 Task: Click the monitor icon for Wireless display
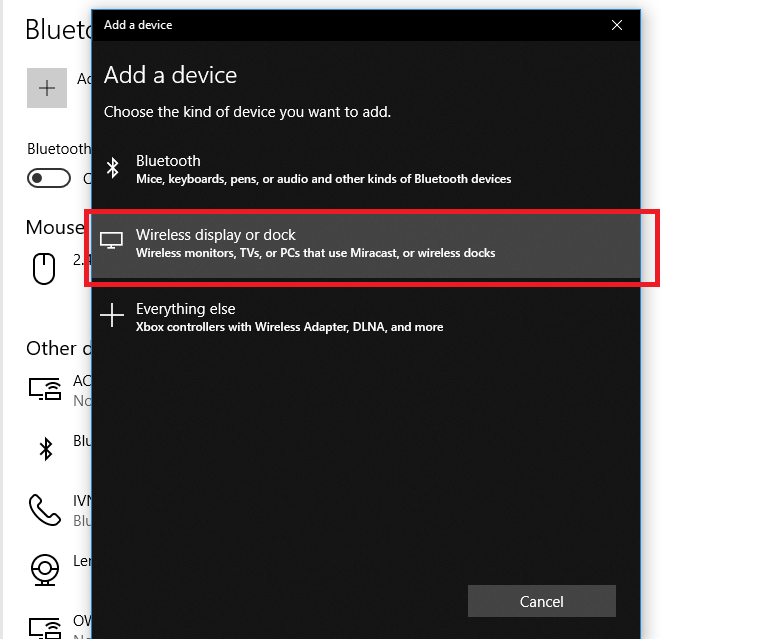coord(112,241)
